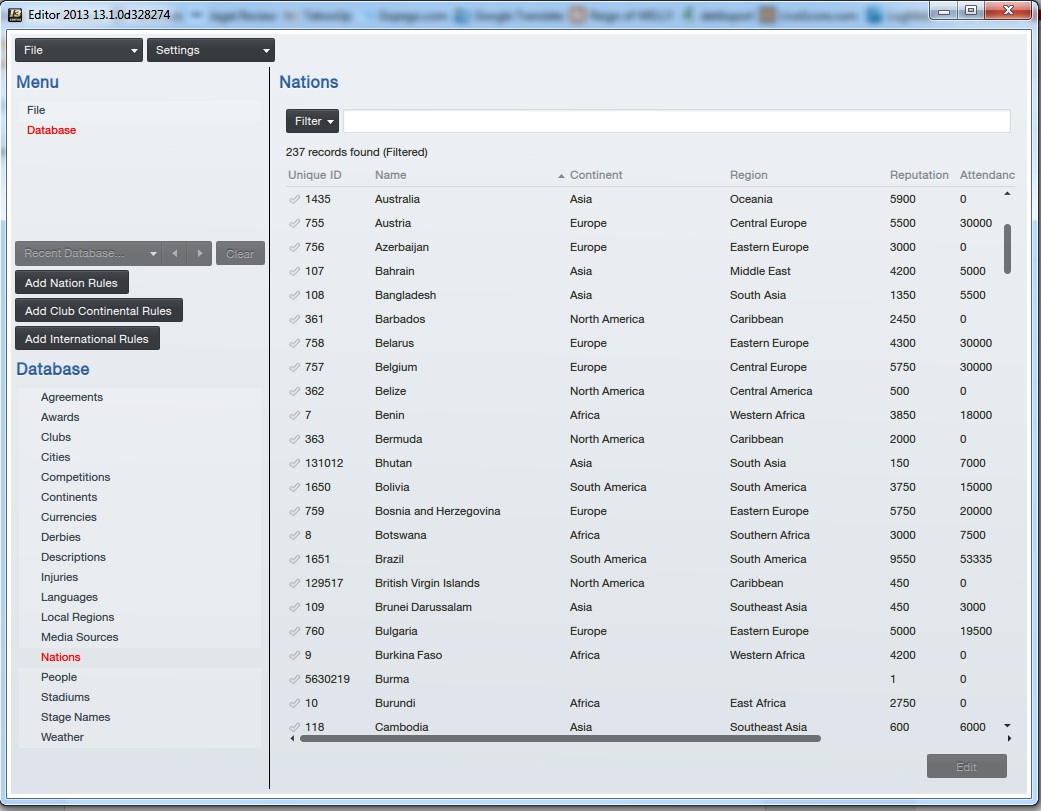Click the link icon next to British Virgin Islands
The height and width of the screenshot is (811, 1041).
294,583
